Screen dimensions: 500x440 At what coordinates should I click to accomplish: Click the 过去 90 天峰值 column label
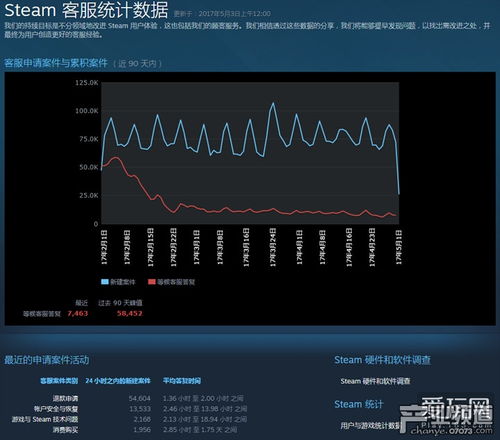[x=120, y=303]
